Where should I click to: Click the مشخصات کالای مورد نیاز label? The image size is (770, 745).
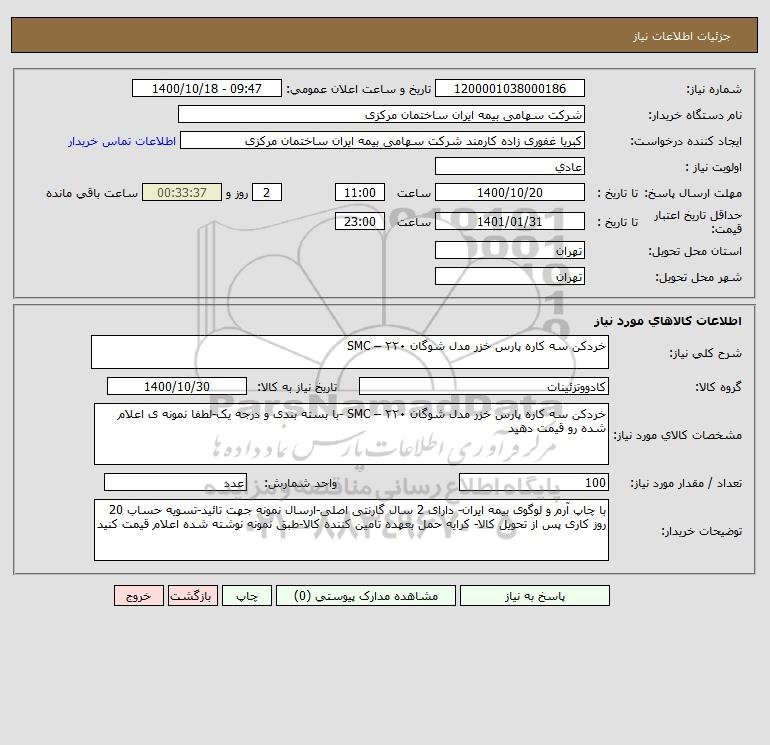click(678, 435)
